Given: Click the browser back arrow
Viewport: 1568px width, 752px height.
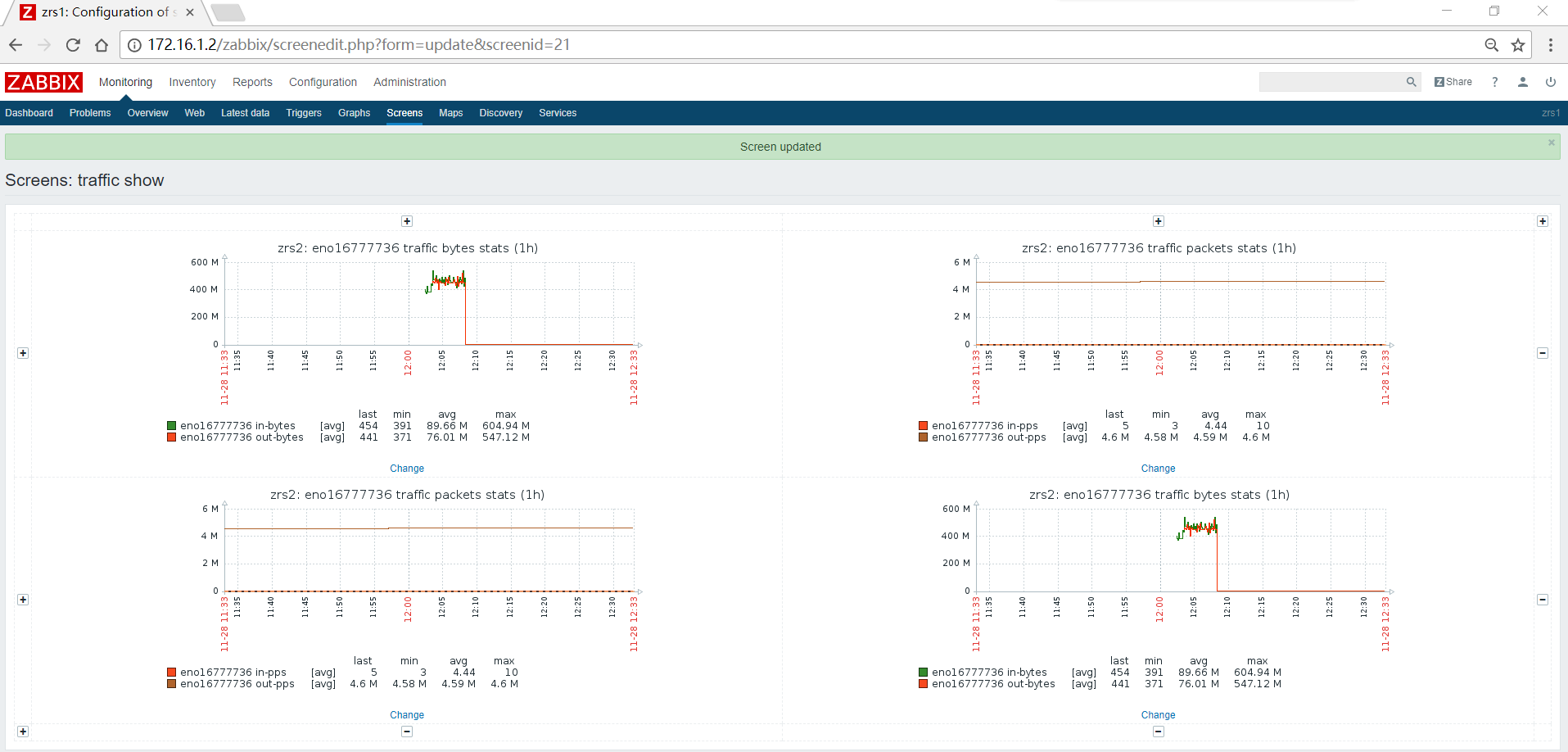Looking at the screenshot, I should click(16, 45).
